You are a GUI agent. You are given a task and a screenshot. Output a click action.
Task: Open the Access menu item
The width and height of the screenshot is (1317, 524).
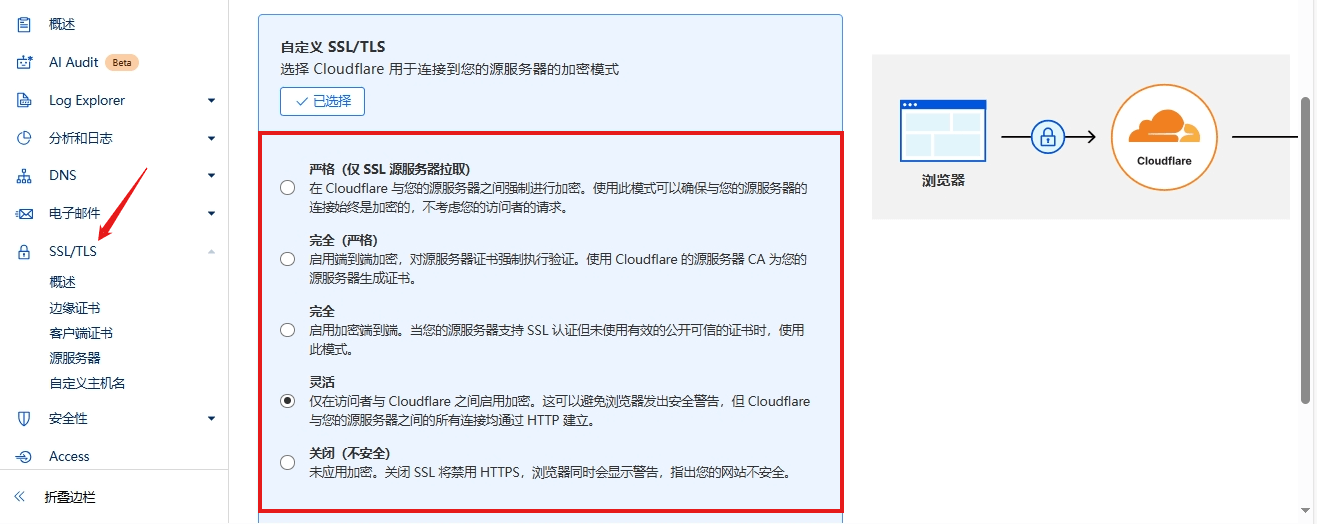coord(69,457)
